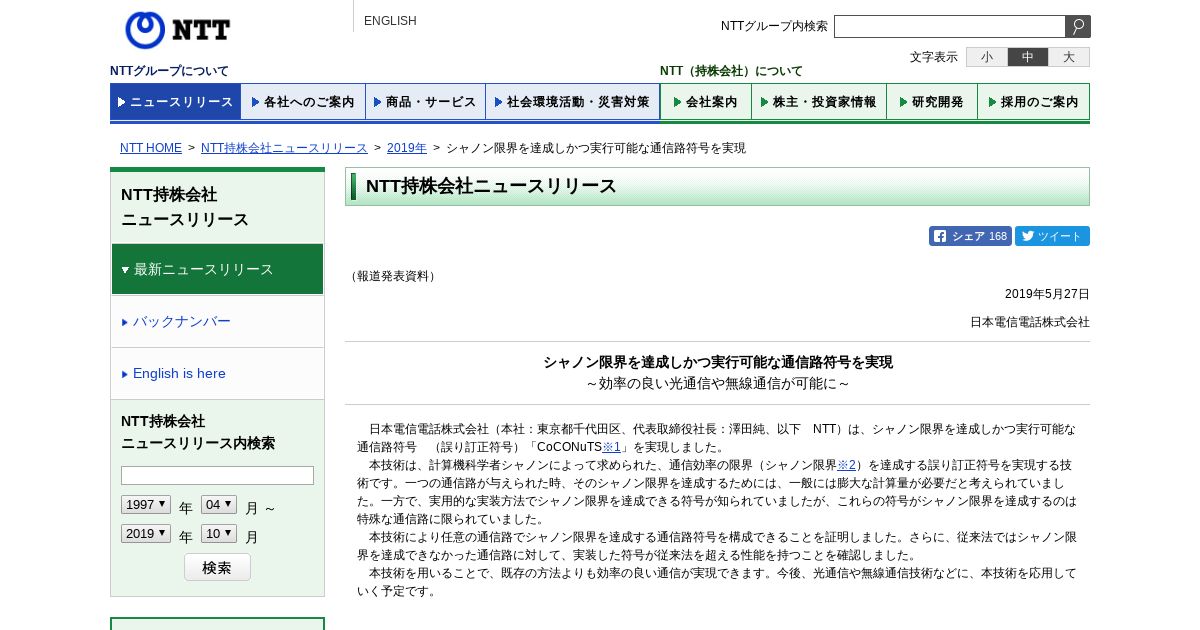Click NTTグループについて heading

pos(169,71)
